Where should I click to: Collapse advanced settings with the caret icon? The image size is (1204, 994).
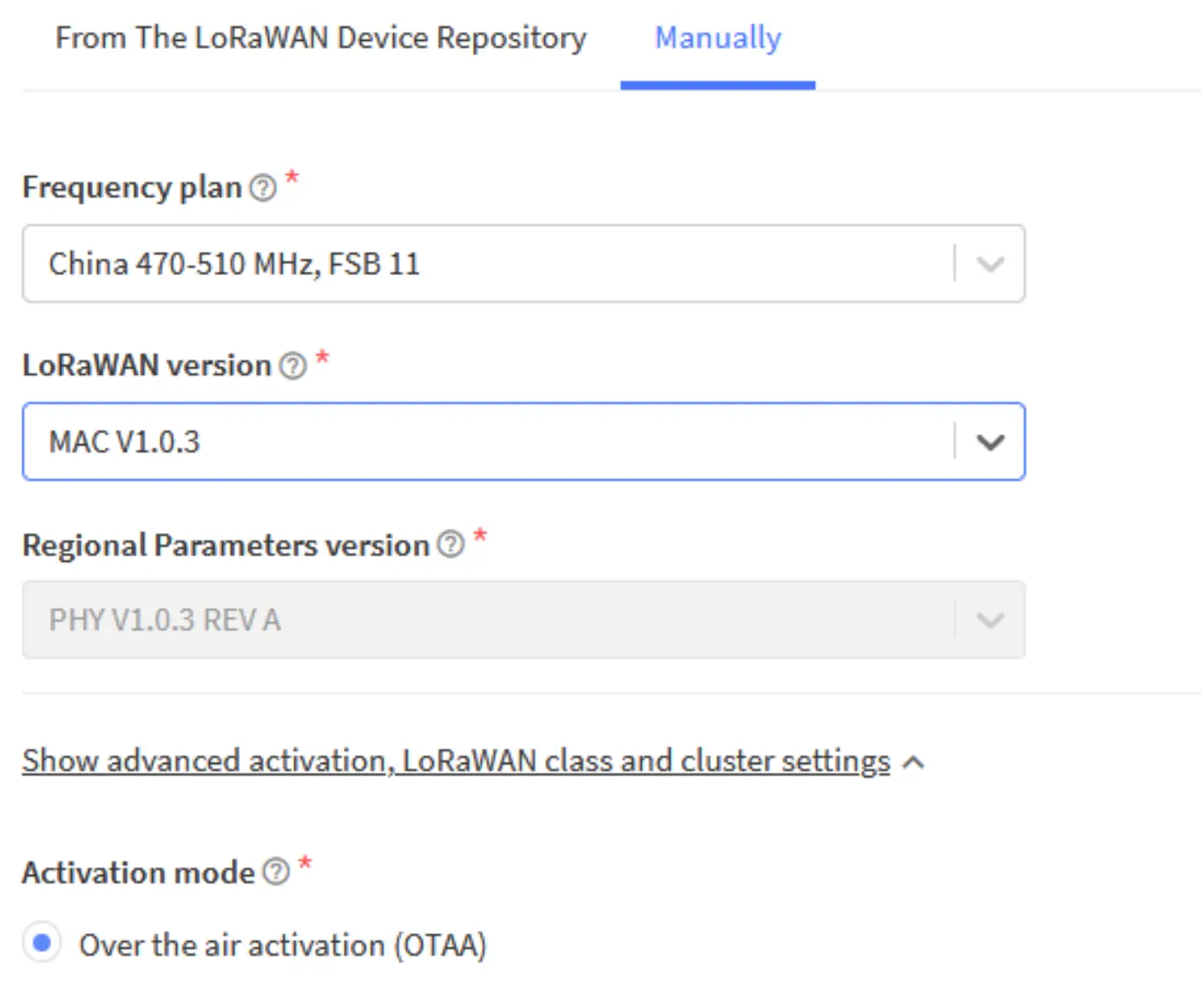(913, 763)
